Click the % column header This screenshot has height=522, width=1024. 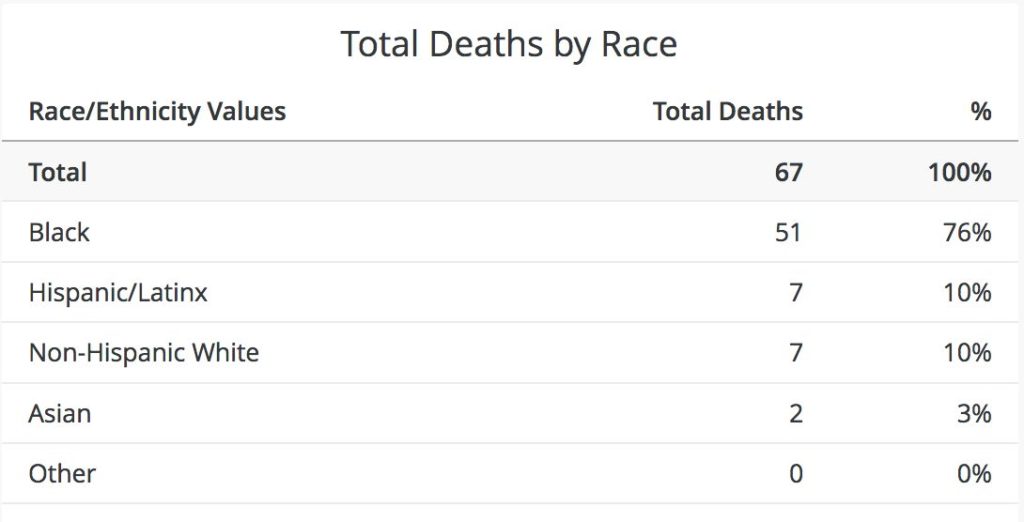coord(980,111)
